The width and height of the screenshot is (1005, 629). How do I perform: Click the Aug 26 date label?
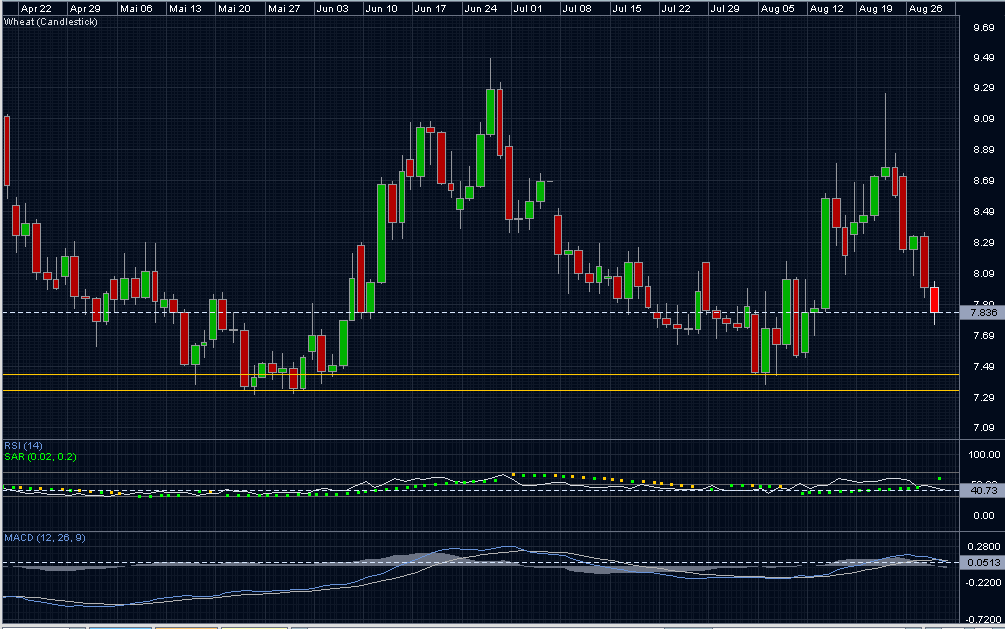click(926, 9)
